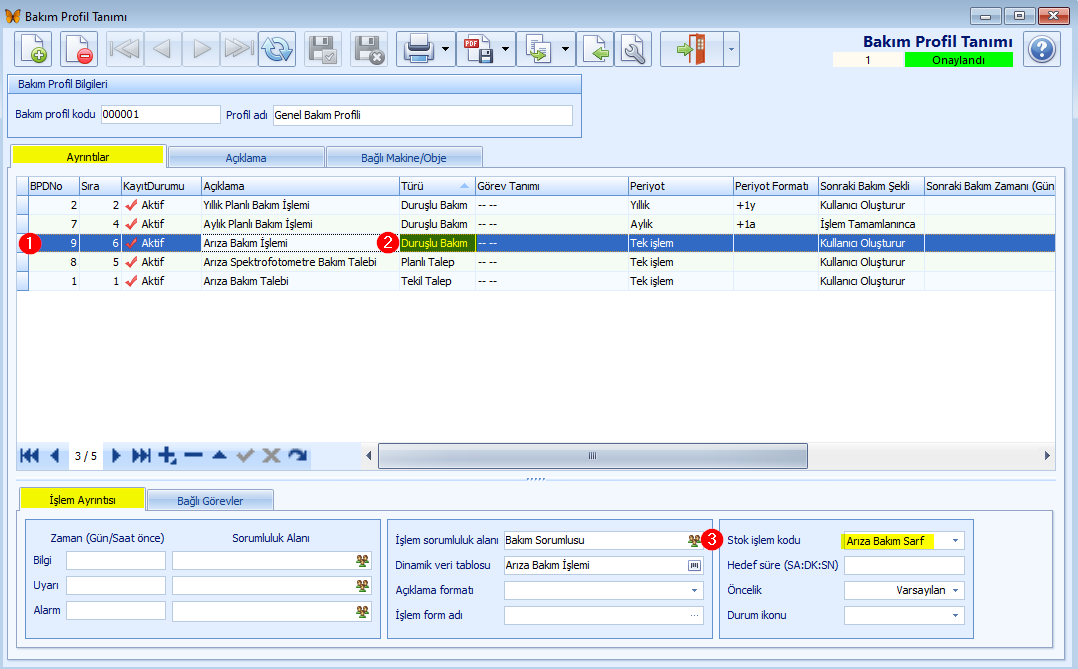Viewport: 1078px width, 669px height.
Task: Export to PDF with the PDF save icon
Action: tap(478, 50)
